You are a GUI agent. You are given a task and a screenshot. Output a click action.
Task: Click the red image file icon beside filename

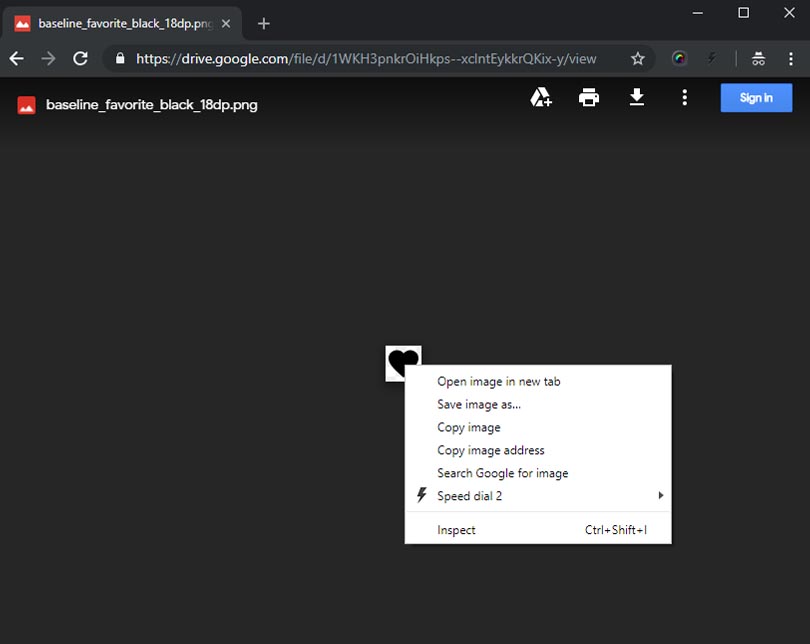(26, 105)
